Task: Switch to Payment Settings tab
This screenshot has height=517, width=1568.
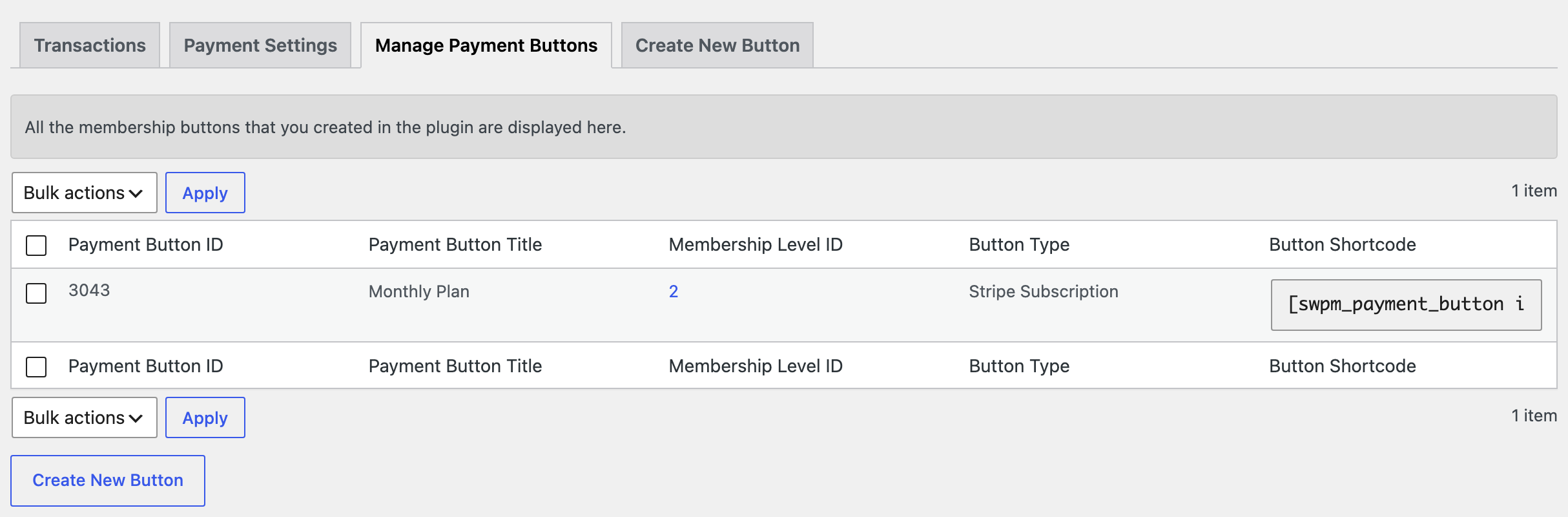Action: (260, 45)
